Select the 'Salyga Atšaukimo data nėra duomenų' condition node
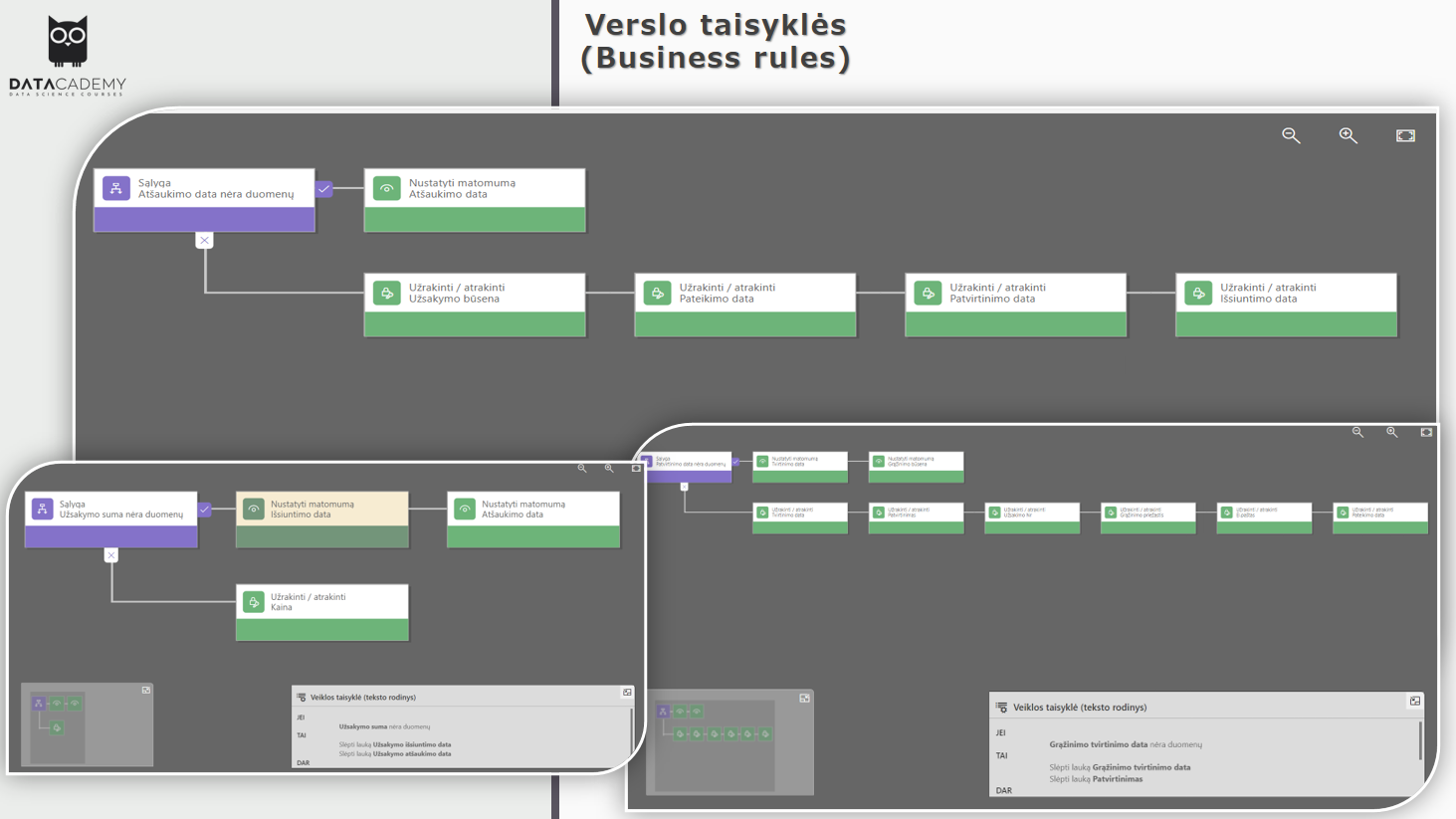The width and height of the screenshot is (1456, 819). pyautogui.click(x=204, y=200)
